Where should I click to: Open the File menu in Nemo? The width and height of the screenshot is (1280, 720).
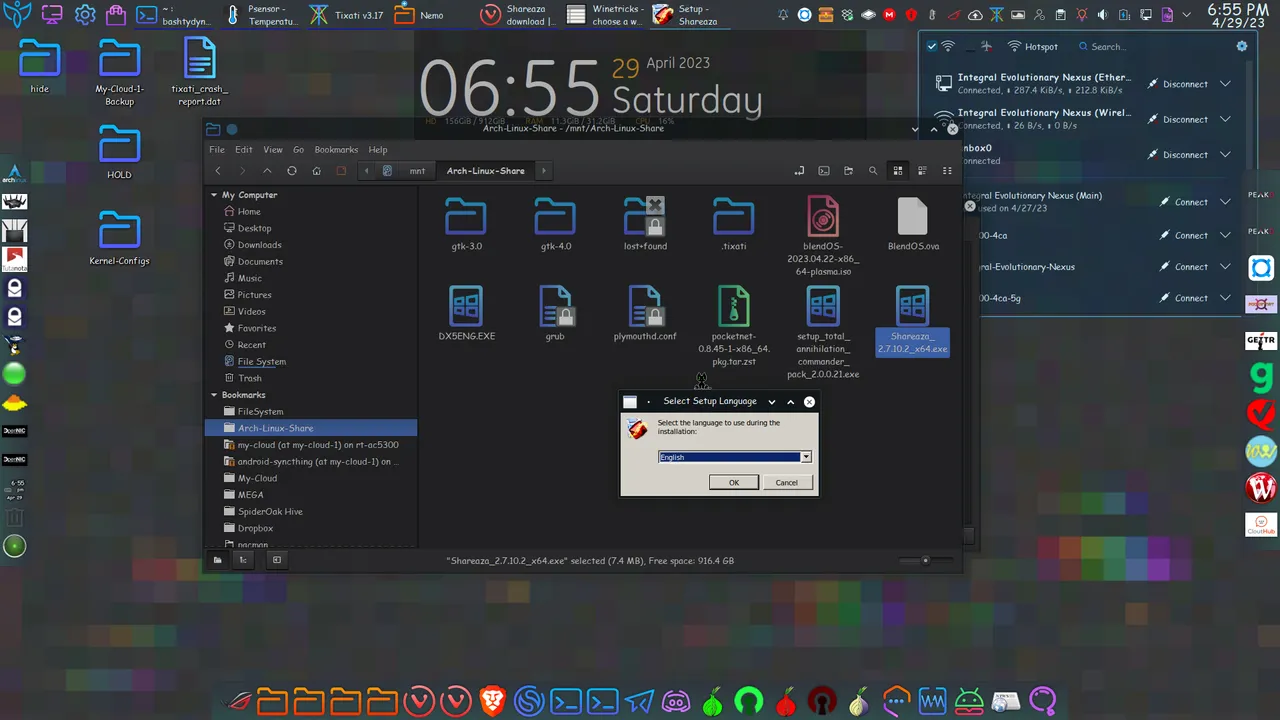coord(216,150)
